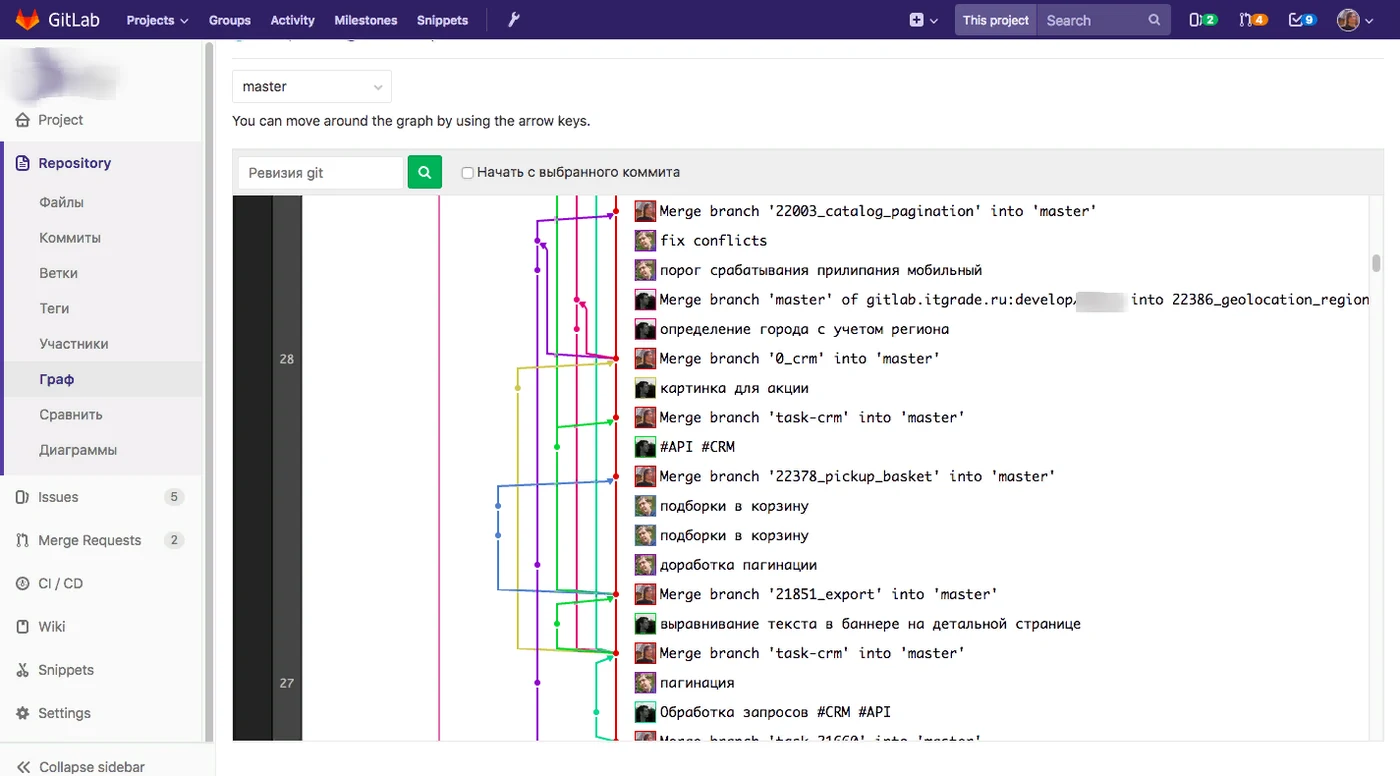Viewport: 1400px width, 776px height.
Task: Click avatar beside 'картинка для акции' commit
Action: [x=645, y=388]
